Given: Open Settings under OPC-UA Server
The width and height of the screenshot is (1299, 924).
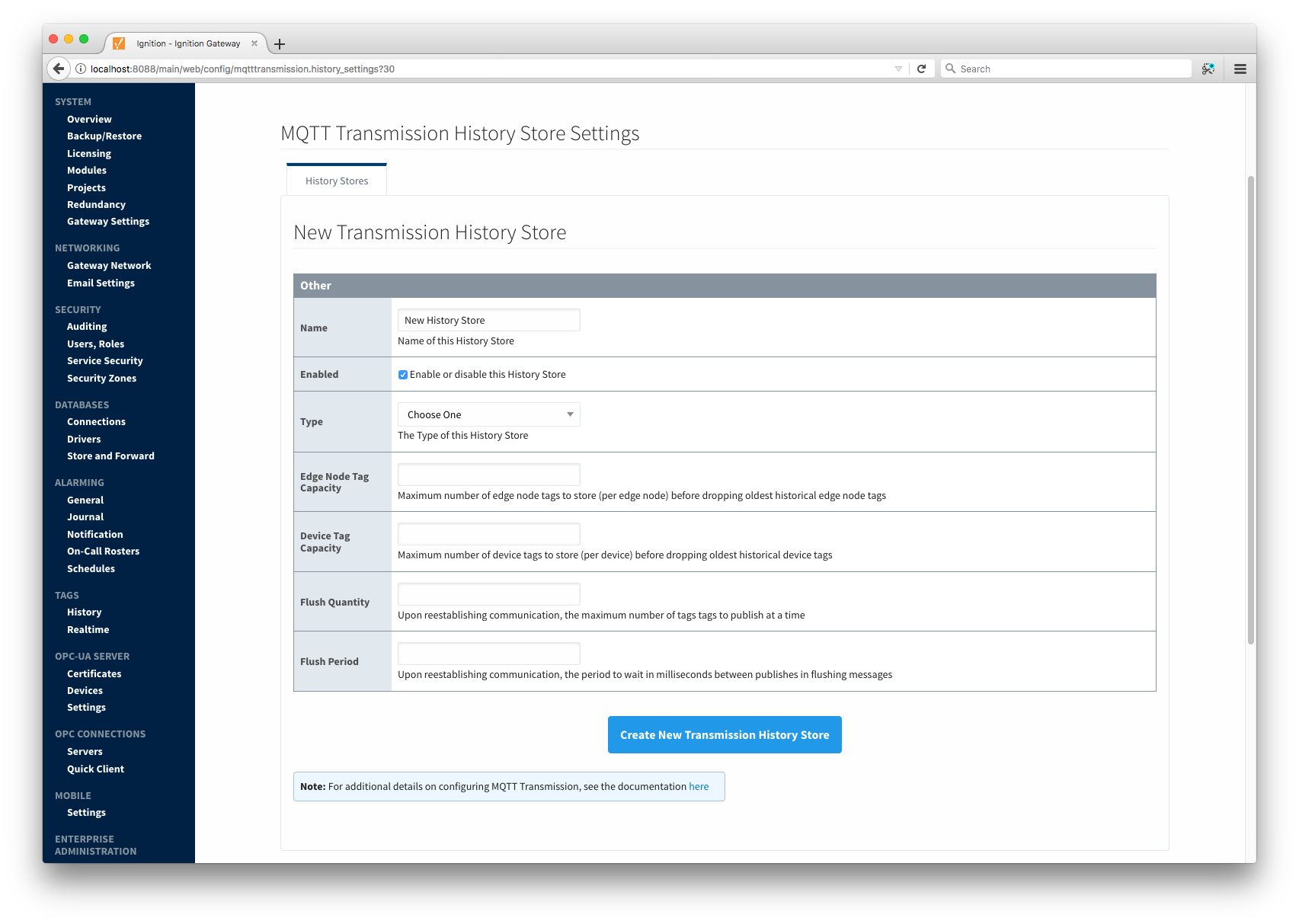Looking at the screenshot, I should (86, 708).
